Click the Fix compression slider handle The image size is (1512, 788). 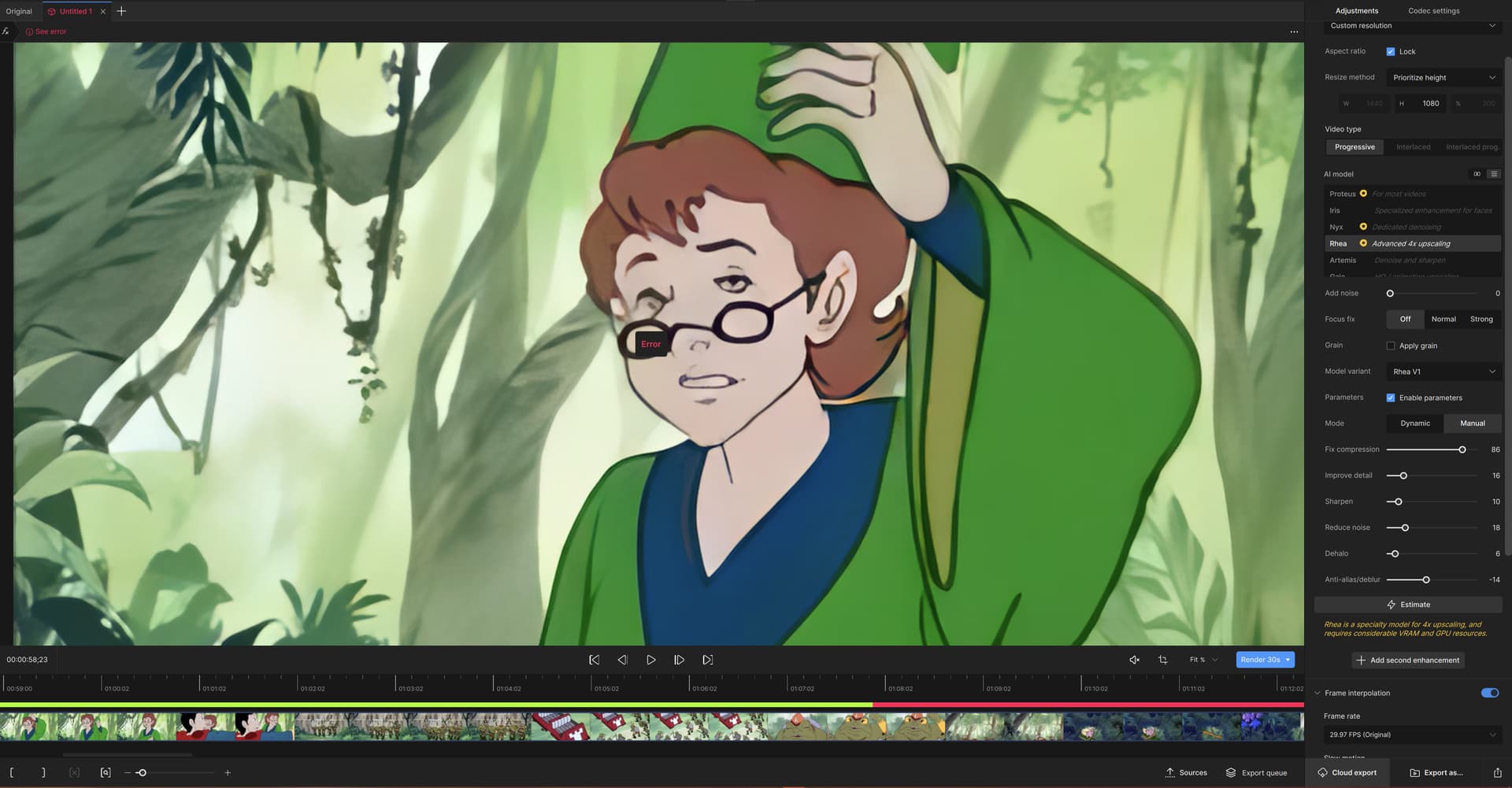(x=1462, y=449)
